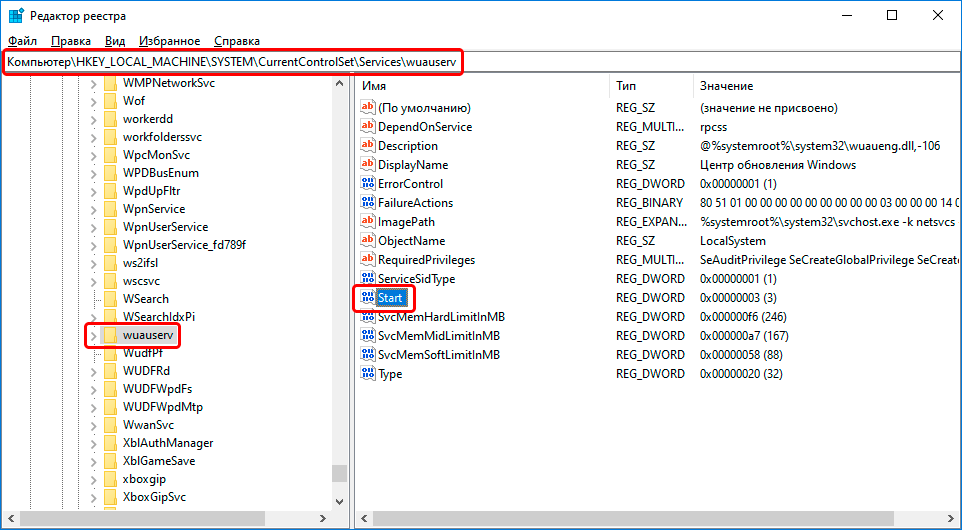Select the DWORD icon of Type value
This screenshot has height=530, width=962.
click(x=367, y=374)
